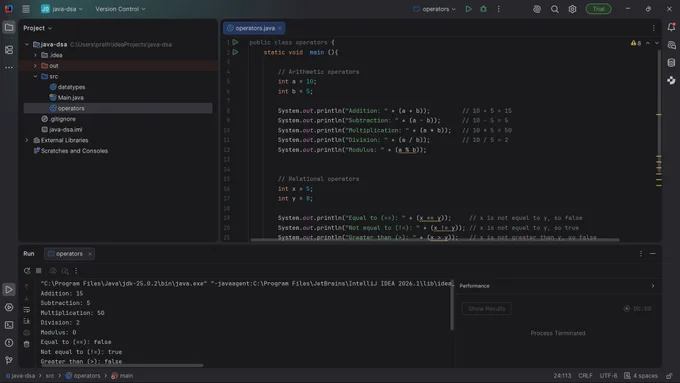The height and width of the screenshot is (383, 680).
Task: Close operators.java editor tab
Action: 280,28
